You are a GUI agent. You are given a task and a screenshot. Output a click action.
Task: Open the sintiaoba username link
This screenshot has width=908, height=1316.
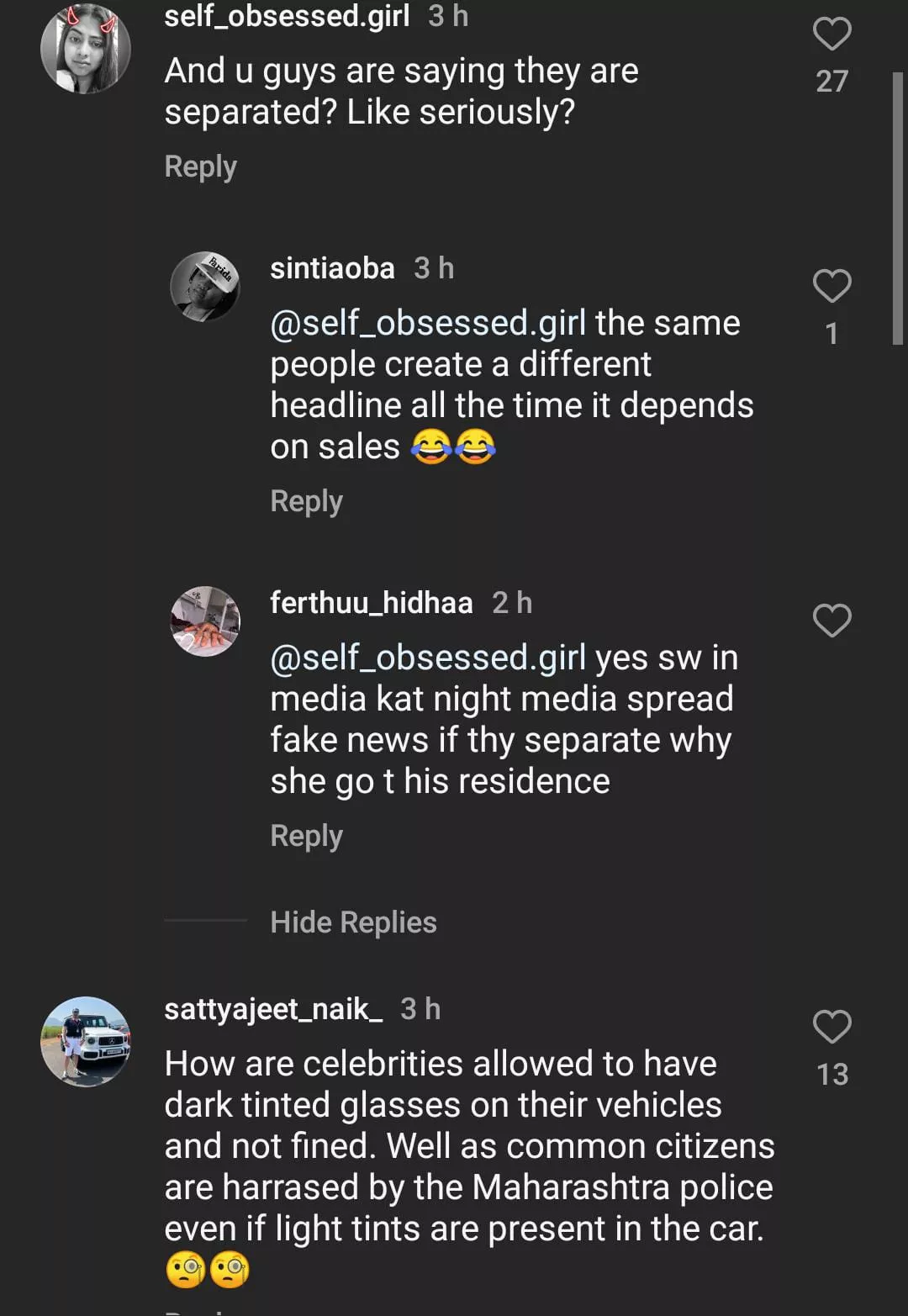pyautogui.click(x=332, y=268)
